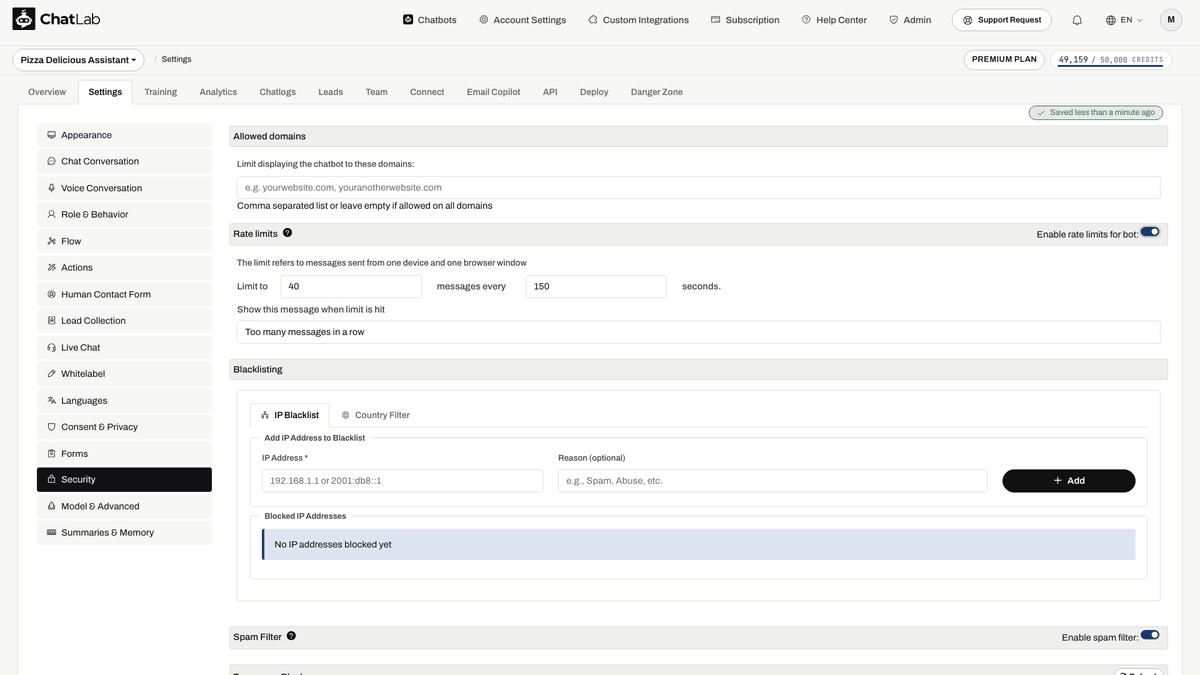This screenshot has height=675, width=1200.
Task: Click the Settings breadcrumb link
Action: click(x=176, y=60)
